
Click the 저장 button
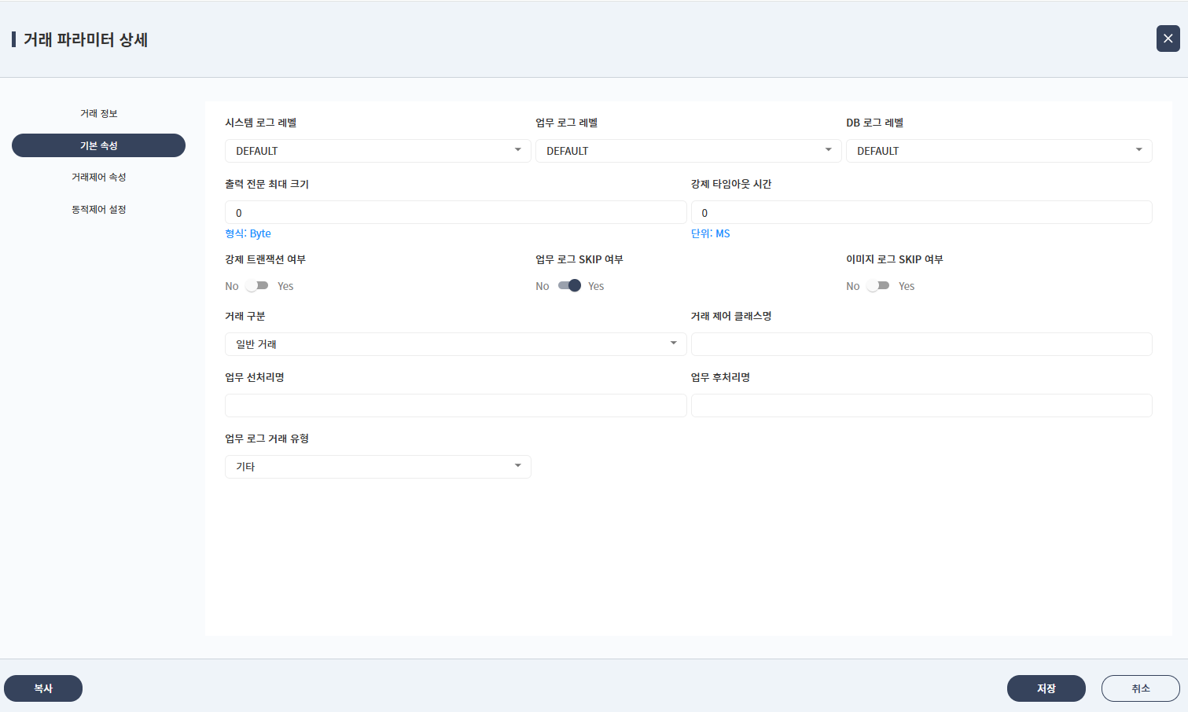[1045, 689]
